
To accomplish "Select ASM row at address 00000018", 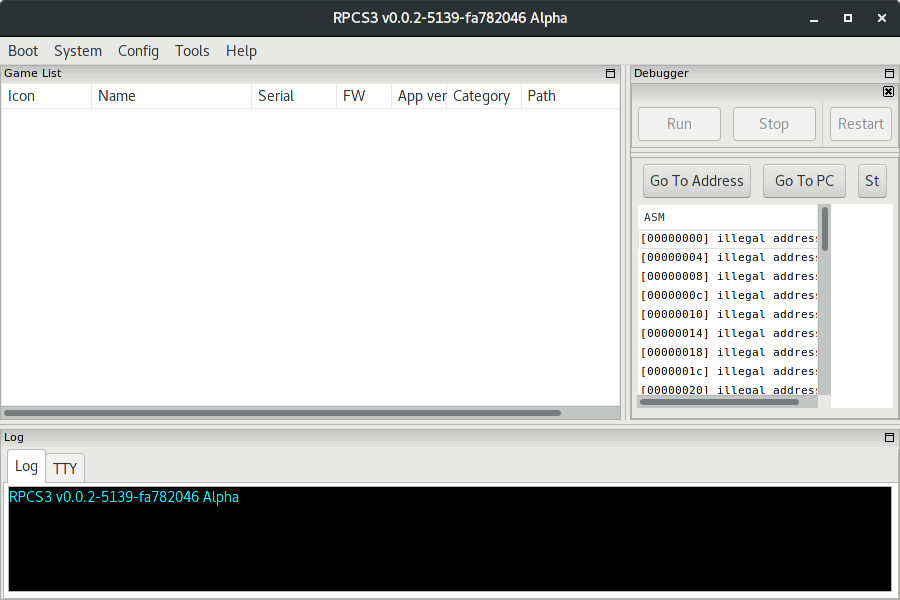I will pos(728,352).
